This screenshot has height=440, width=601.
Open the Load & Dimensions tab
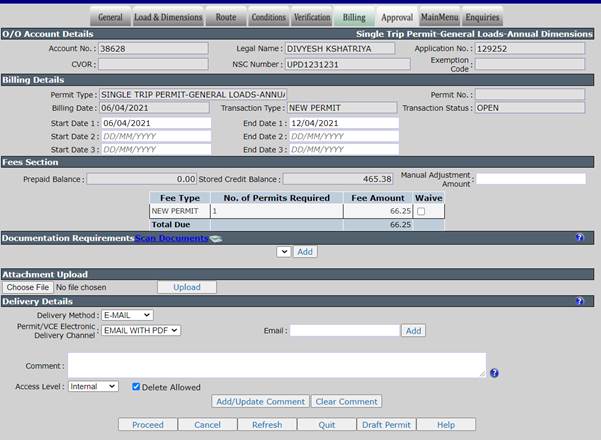coord(168,18)
